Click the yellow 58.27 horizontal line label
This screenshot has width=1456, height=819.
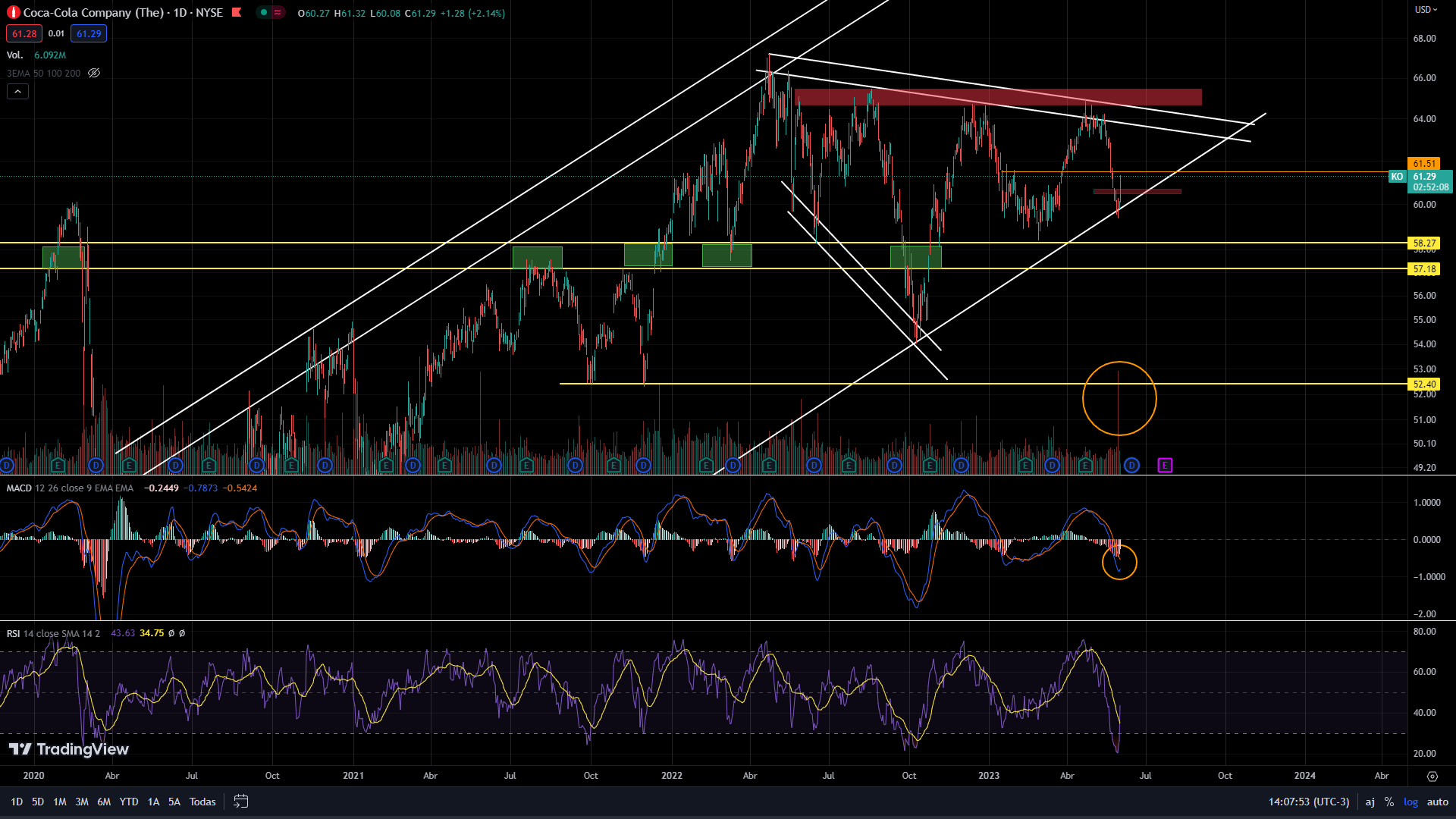click(x=1424, y=243)
